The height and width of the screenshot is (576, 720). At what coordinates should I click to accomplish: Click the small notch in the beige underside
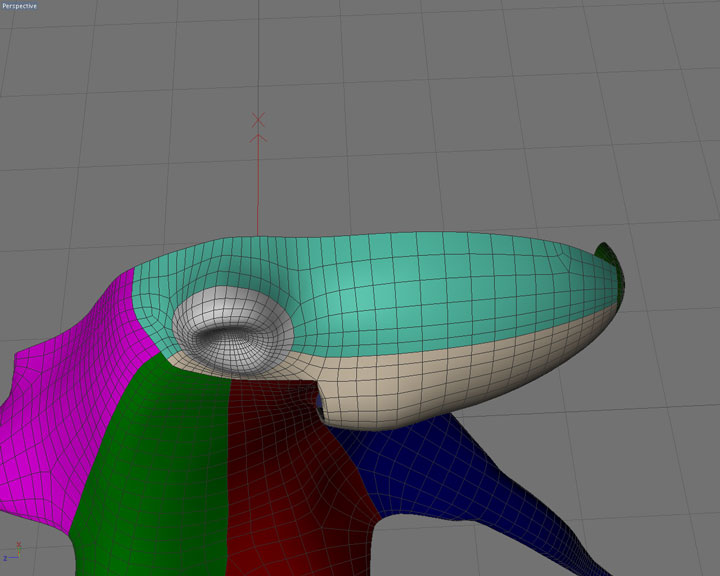point(320,407)
